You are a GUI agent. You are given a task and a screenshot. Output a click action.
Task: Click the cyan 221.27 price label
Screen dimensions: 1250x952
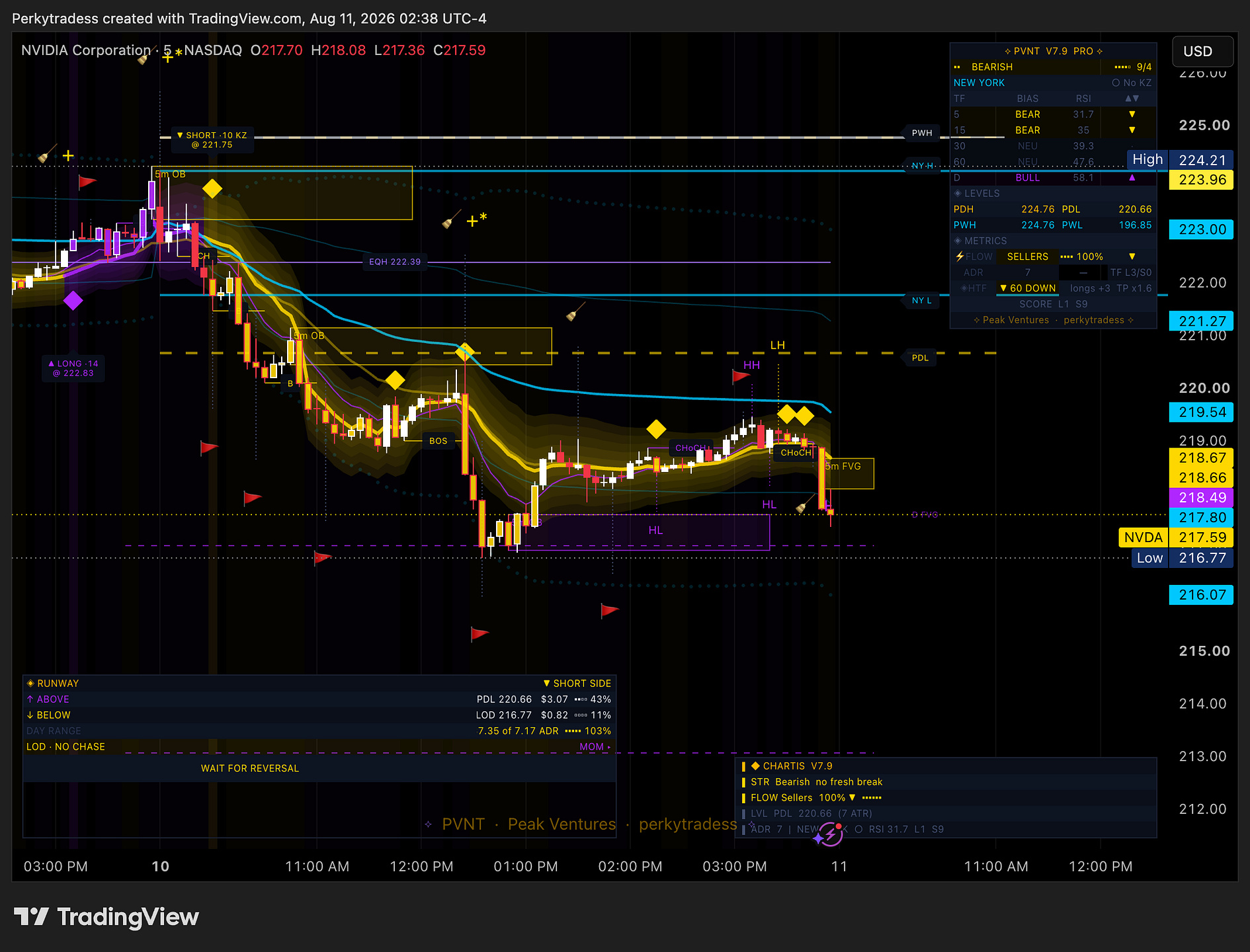[x=1202, y=321]
